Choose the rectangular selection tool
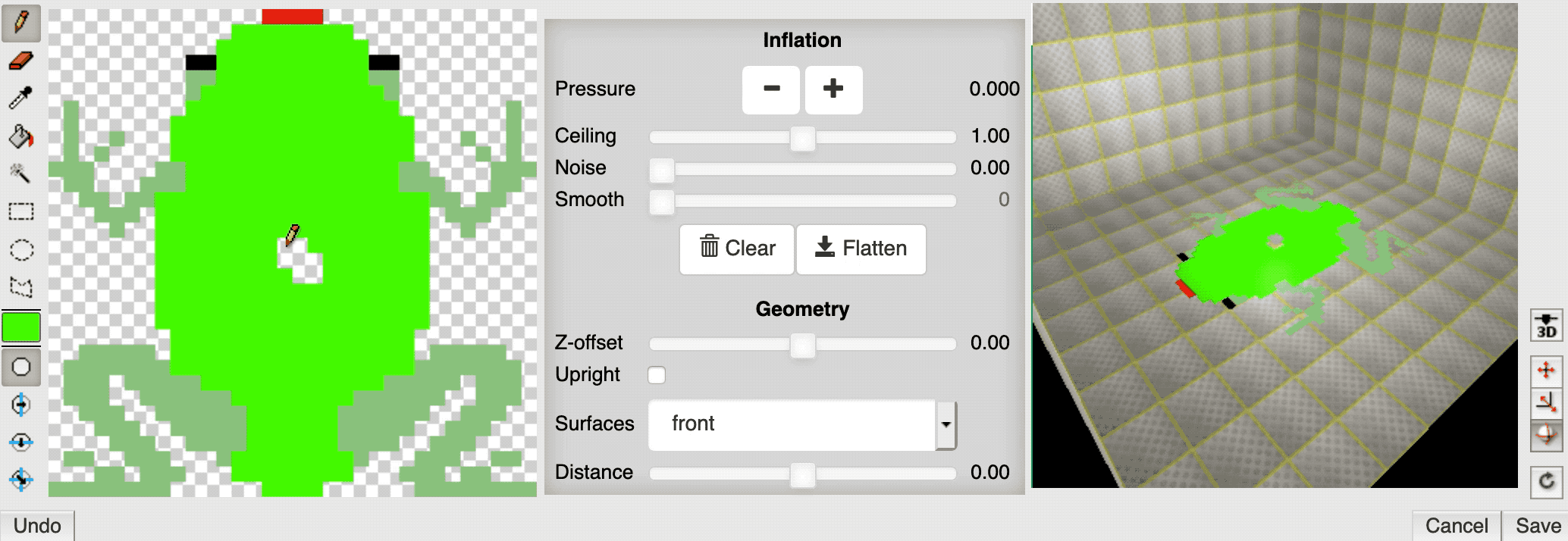Screen dimensions: 1568x541 (x=21, y=211)
